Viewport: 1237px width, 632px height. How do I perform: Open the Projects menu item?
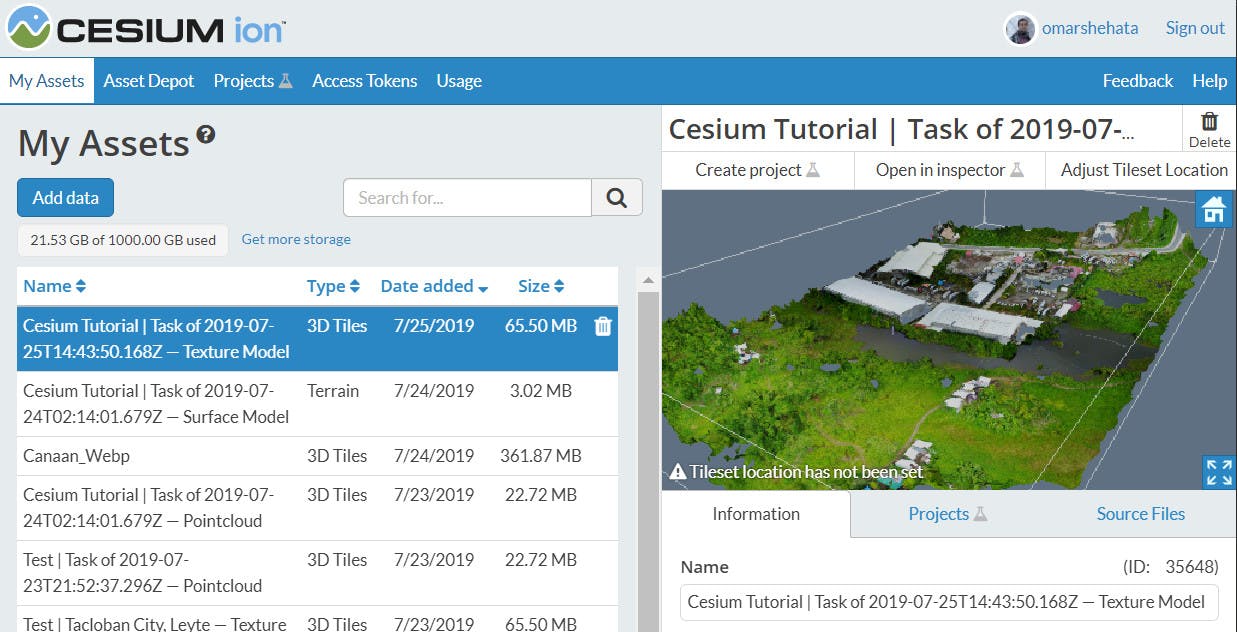(x=253, y=81)
